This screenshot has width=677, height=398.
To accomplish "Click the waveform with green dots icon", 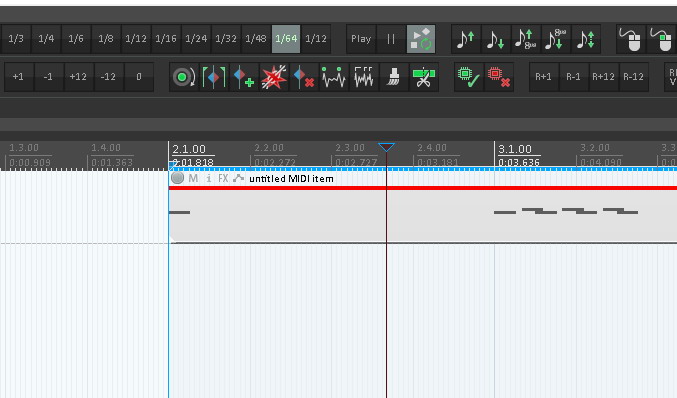I will (334, 77).
